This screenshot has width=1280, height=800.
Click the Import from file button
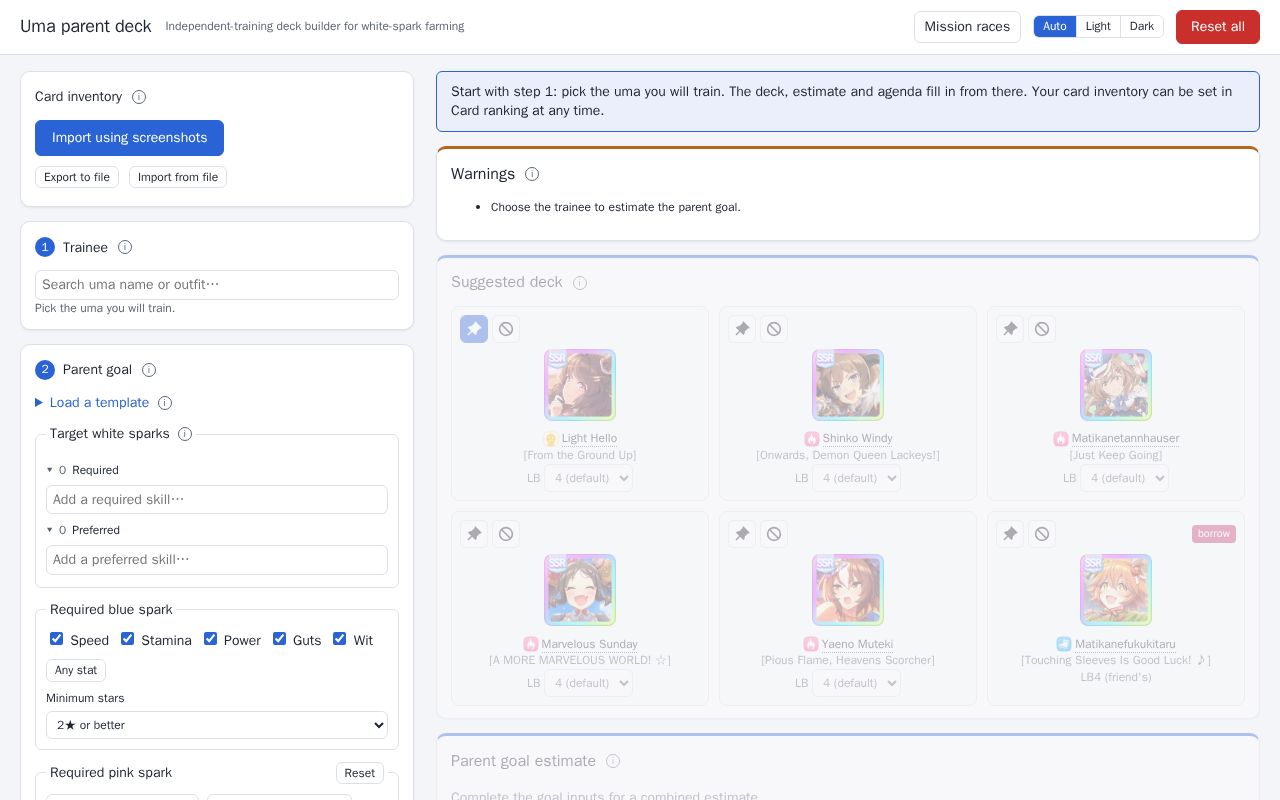click(178, 177)
